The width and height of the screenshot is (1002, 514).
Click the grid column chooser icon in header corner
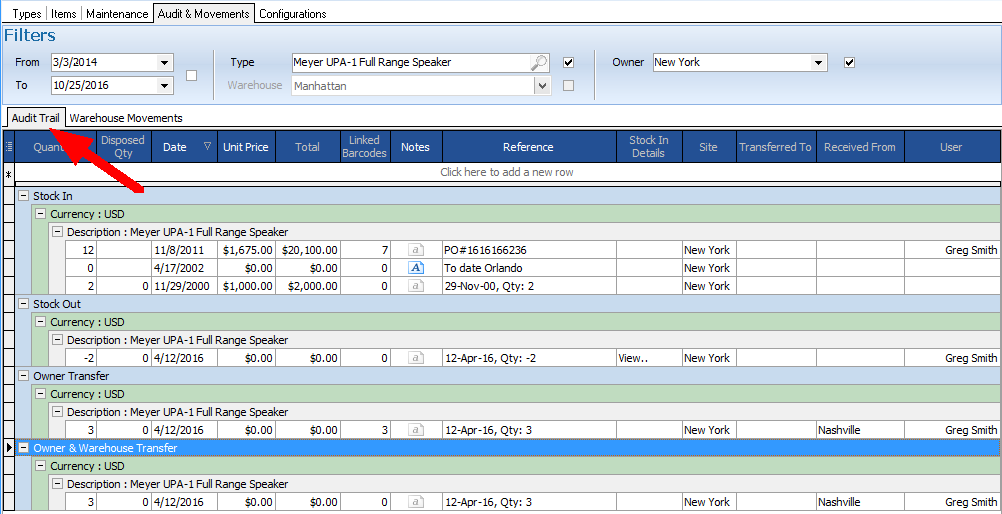click(x=9, y=147)
